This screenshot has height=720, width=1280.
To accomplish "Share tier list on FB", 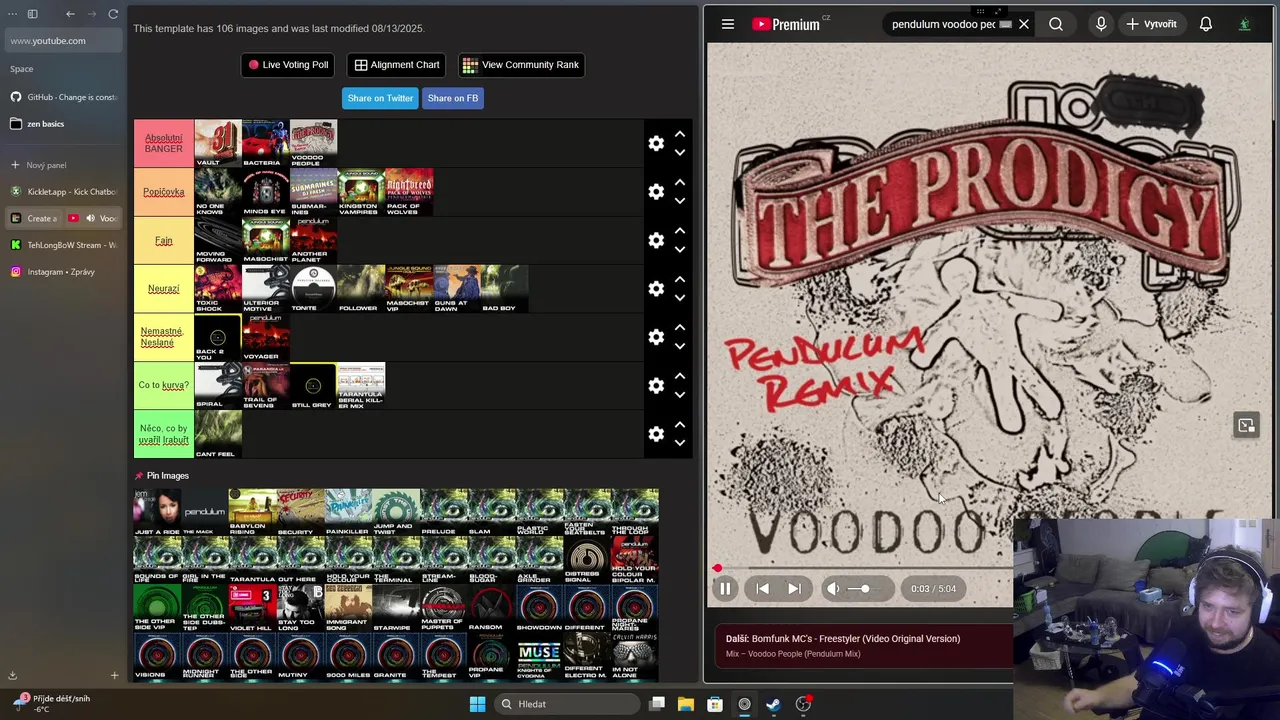I will coord(453,98).
